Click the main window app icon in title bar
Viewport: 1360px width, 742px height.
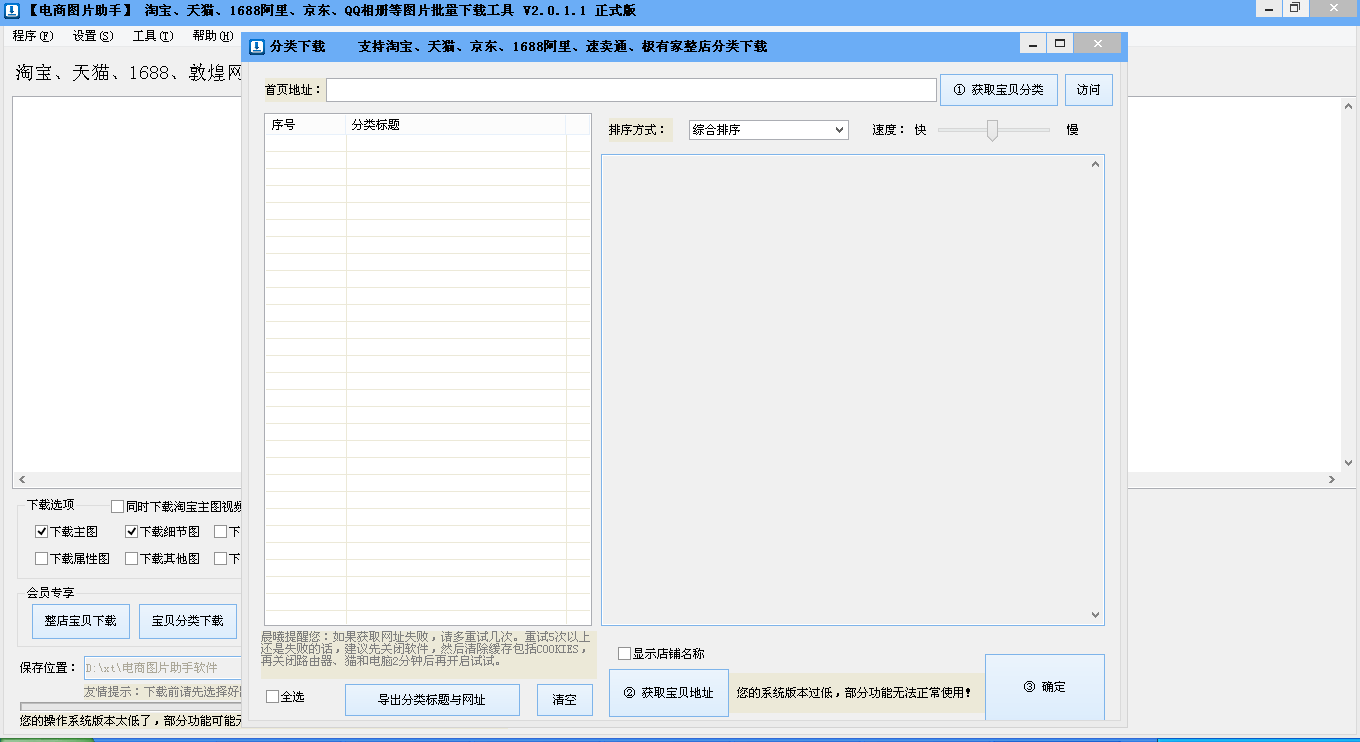pyautogui.click(x=12, y=10)
